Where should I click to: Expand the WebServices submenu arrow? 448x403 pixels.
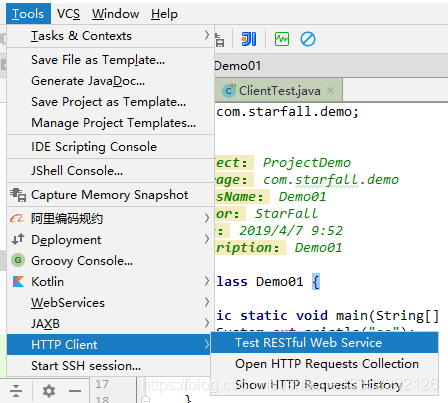coord(207,302)
